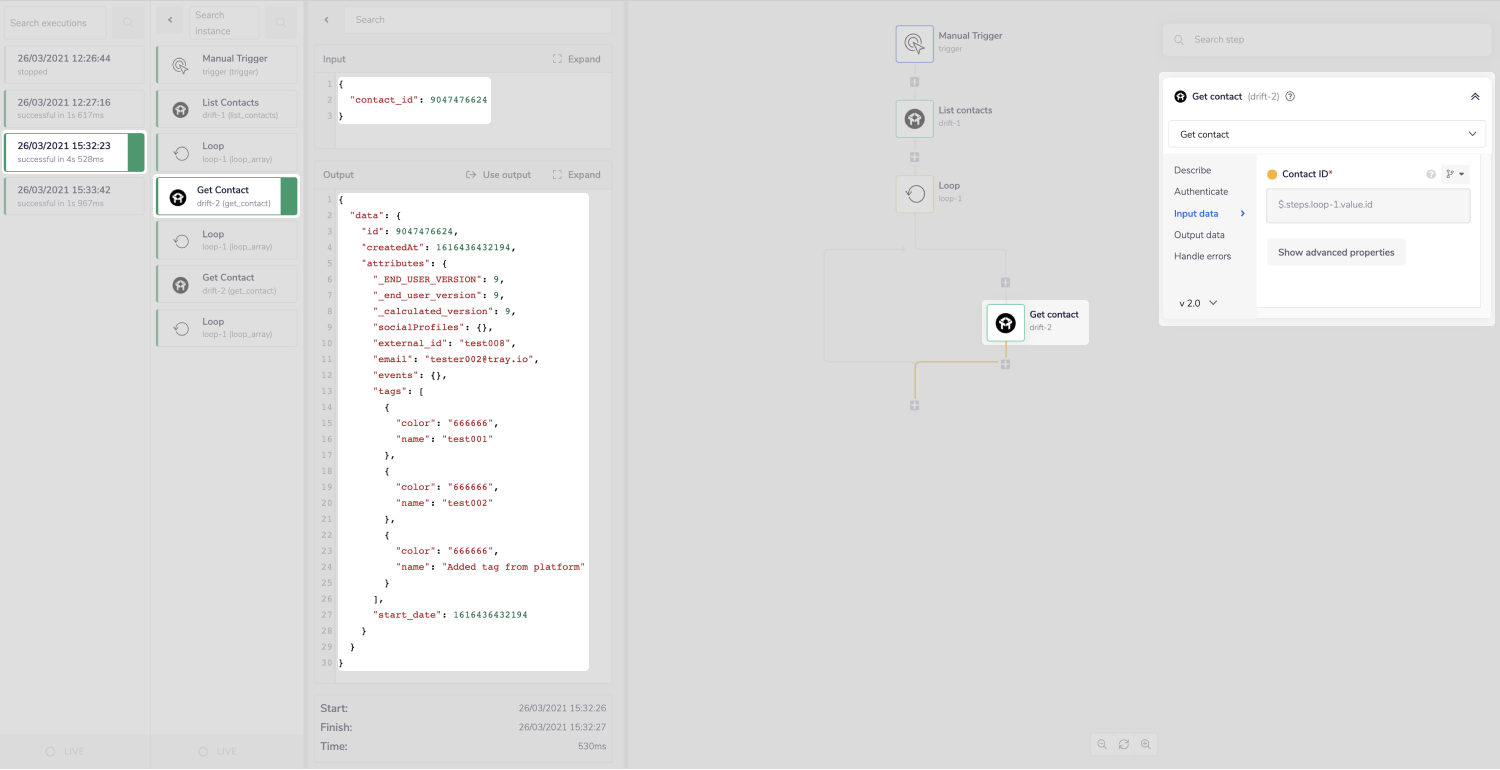Open Contact ID input type selector dropdown
The height and width of the screenshot is (770, 1500).
(x=1455, y=174)
